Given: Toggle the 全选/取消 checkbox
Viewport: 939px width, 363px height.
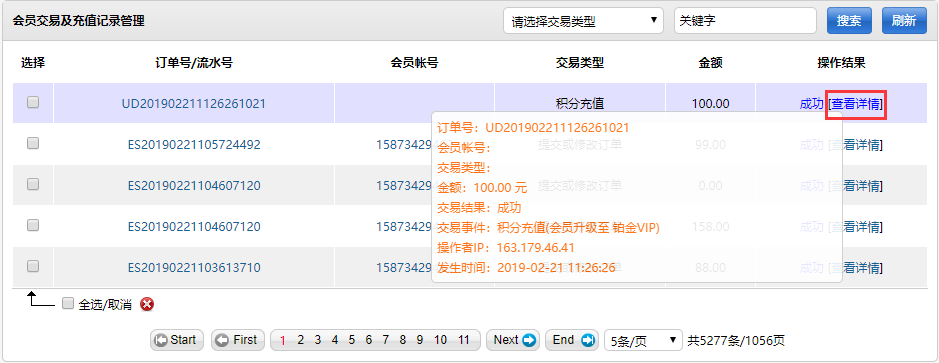Looking at the screenshot, I should [x=68, y=304].
